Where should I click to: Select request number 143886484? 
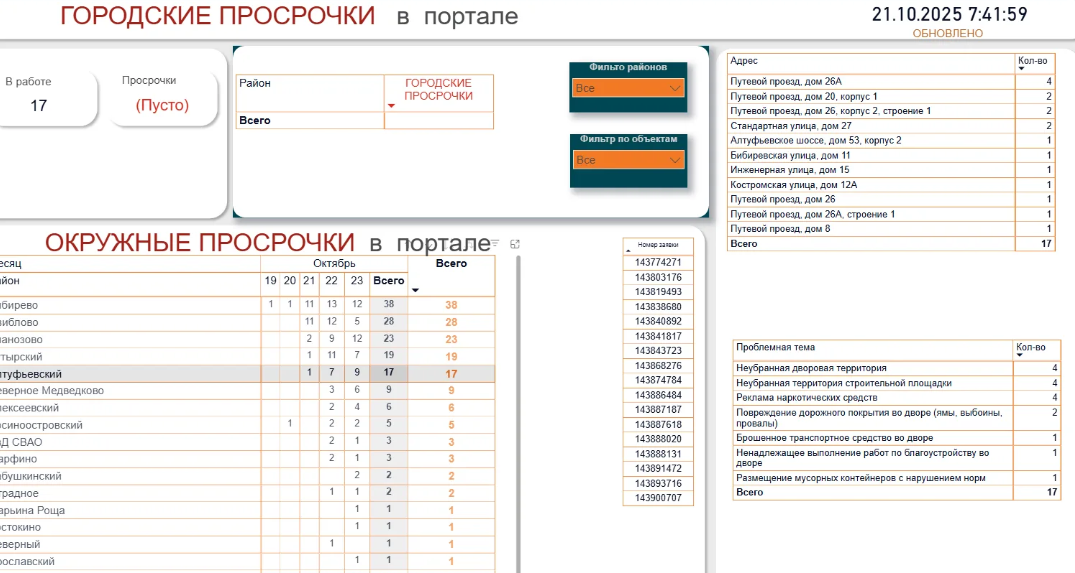pyautogui.click(x=658, y=395)
